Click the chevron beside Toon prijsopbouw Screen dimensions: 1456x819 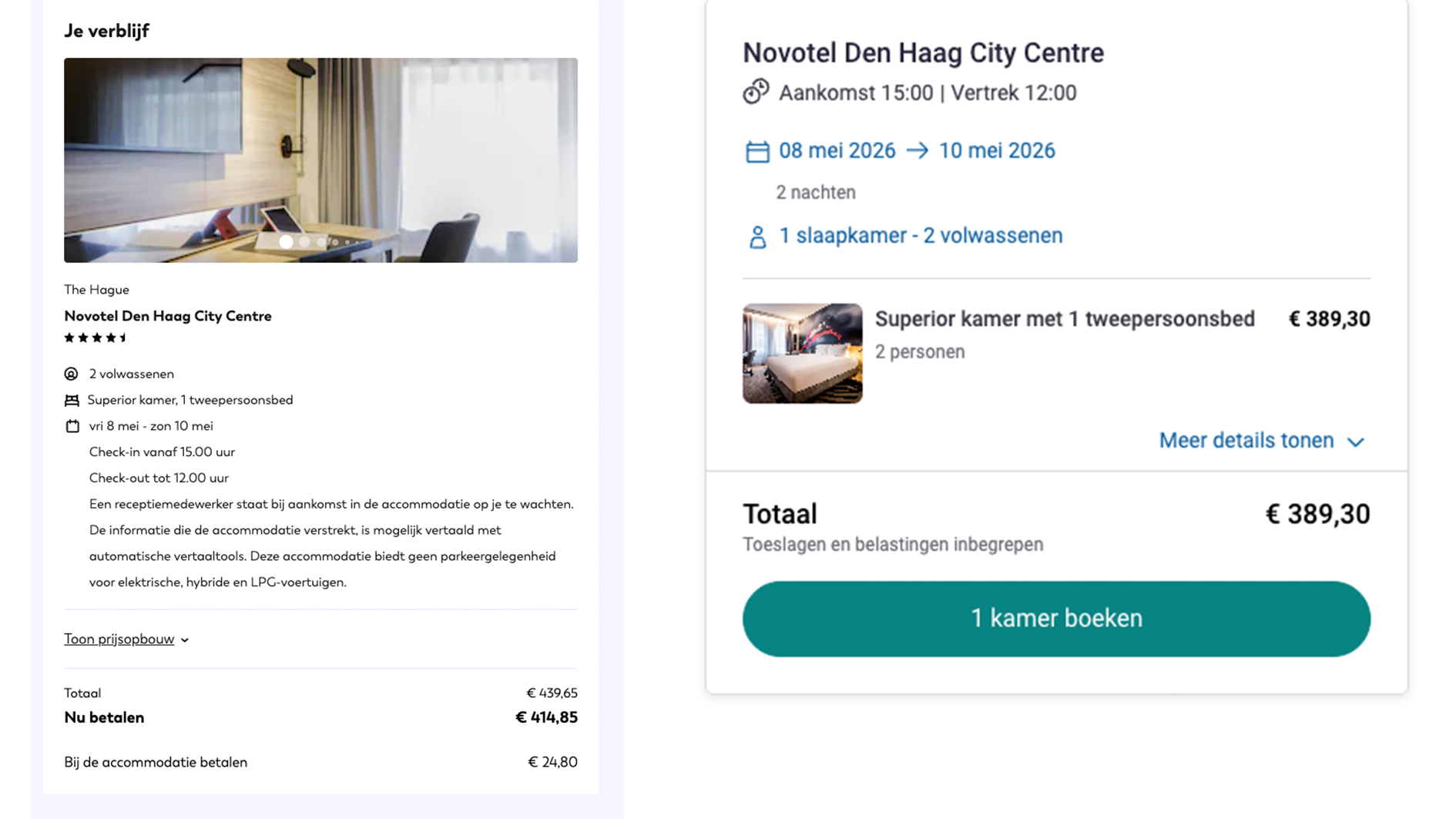pos(184,639)
